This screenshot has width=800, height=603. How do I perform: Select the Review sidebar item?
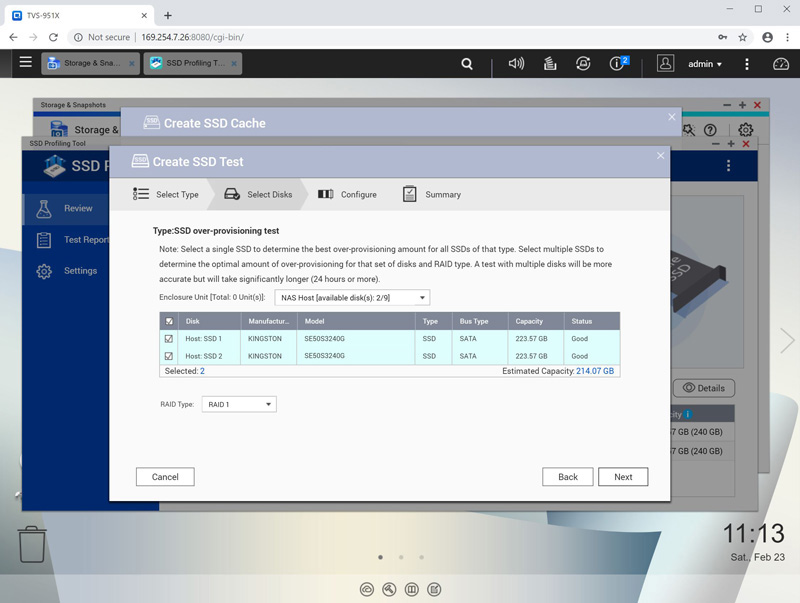point(66,209)
